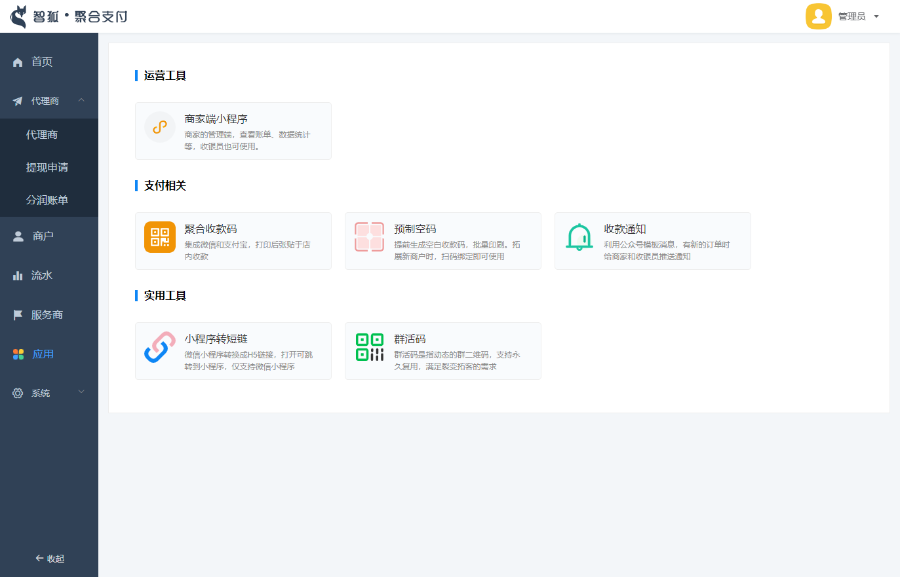Screen dimensions: 900x577
Task: Click the colorful grid icon beside 应用
Action: pos(18,354)
